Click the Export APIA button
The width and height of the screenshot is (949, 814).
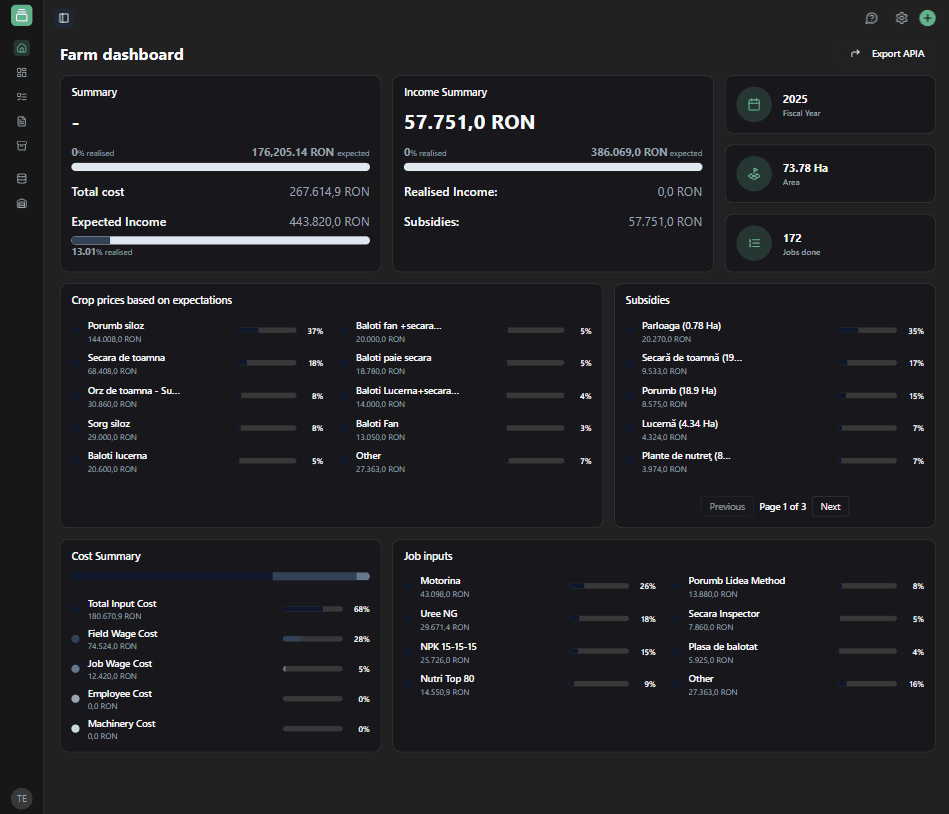click(x=887, y=54)
